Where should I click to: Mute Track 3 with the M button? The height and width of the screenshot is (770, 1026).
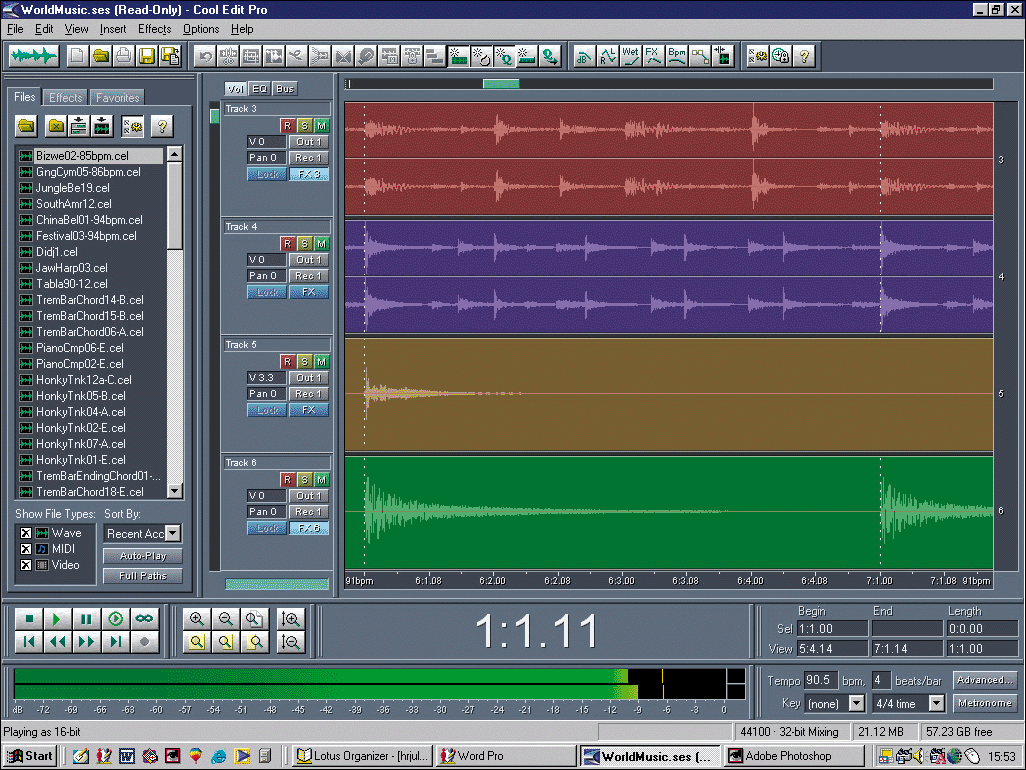(x=321, y=126)
